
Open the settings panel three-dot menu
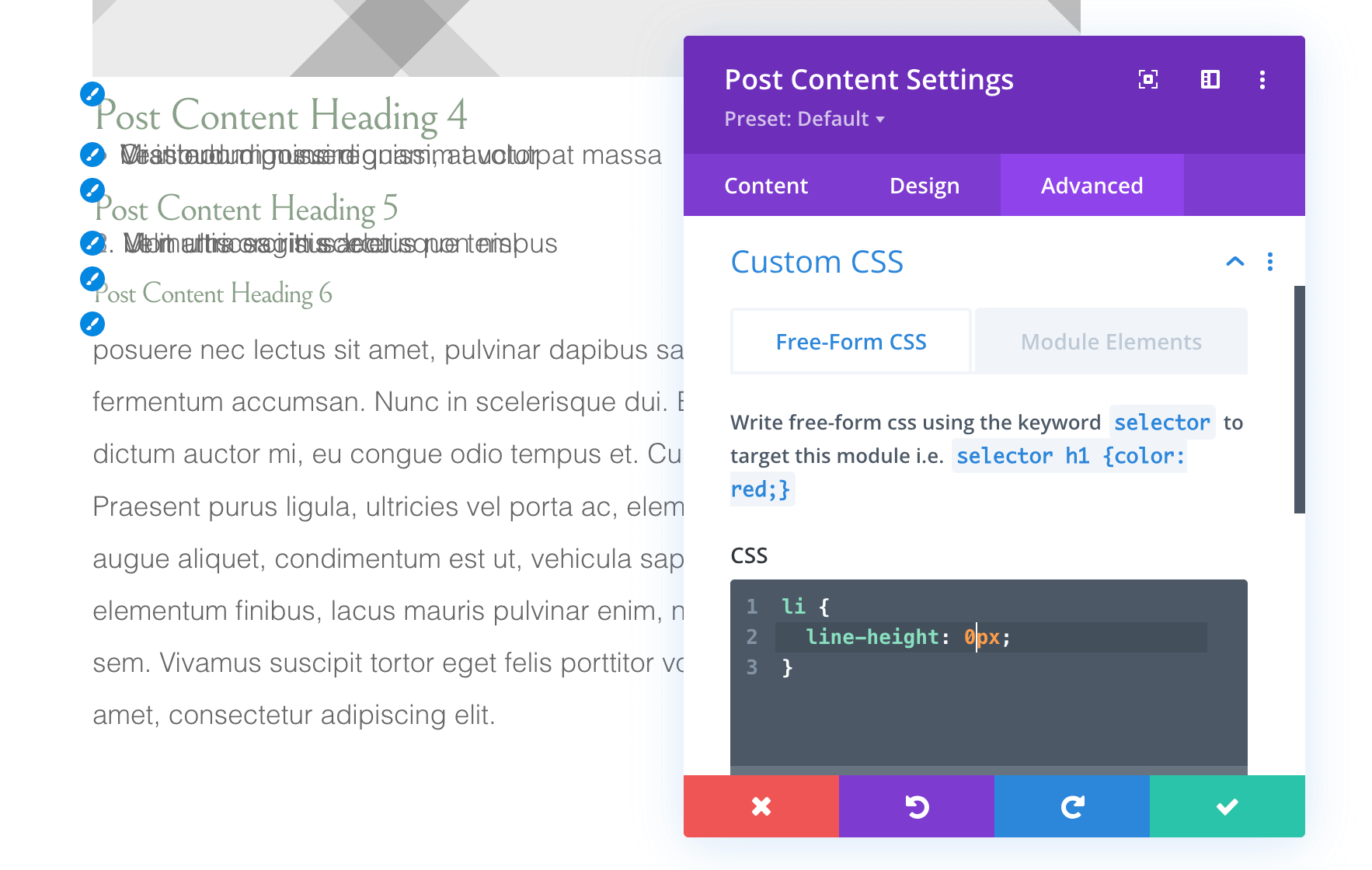pyautogui.click(x=1262, y=79)
